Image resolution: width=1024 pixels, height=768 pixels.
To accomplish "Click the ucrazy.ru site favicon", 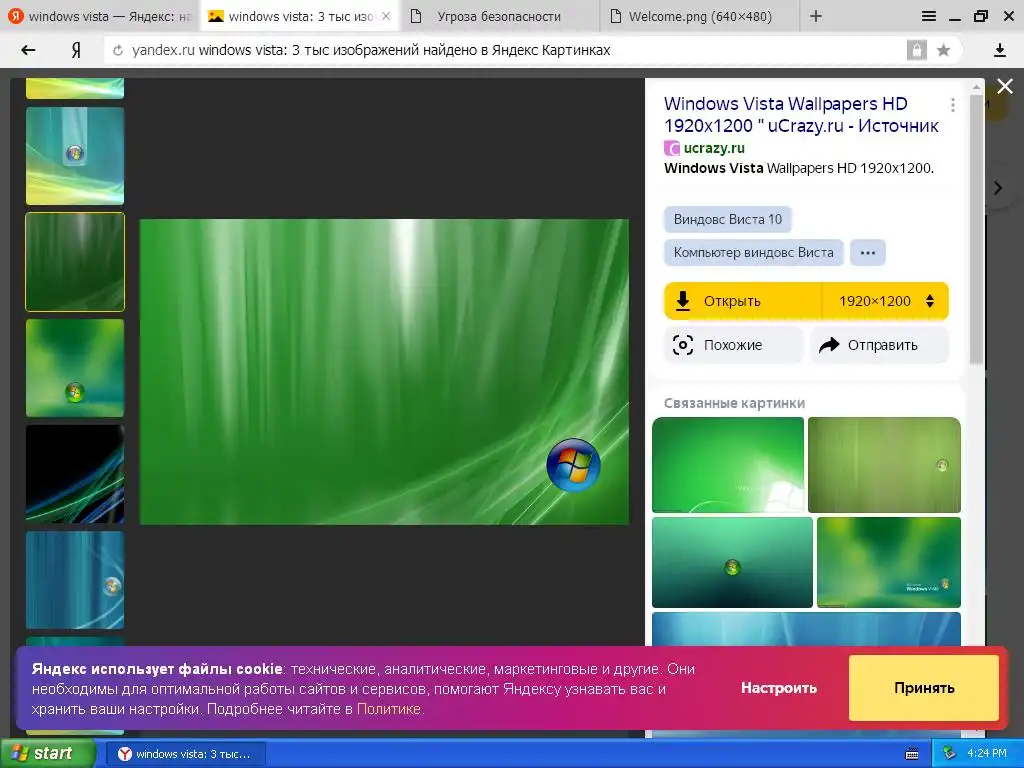I will point(671,148).
